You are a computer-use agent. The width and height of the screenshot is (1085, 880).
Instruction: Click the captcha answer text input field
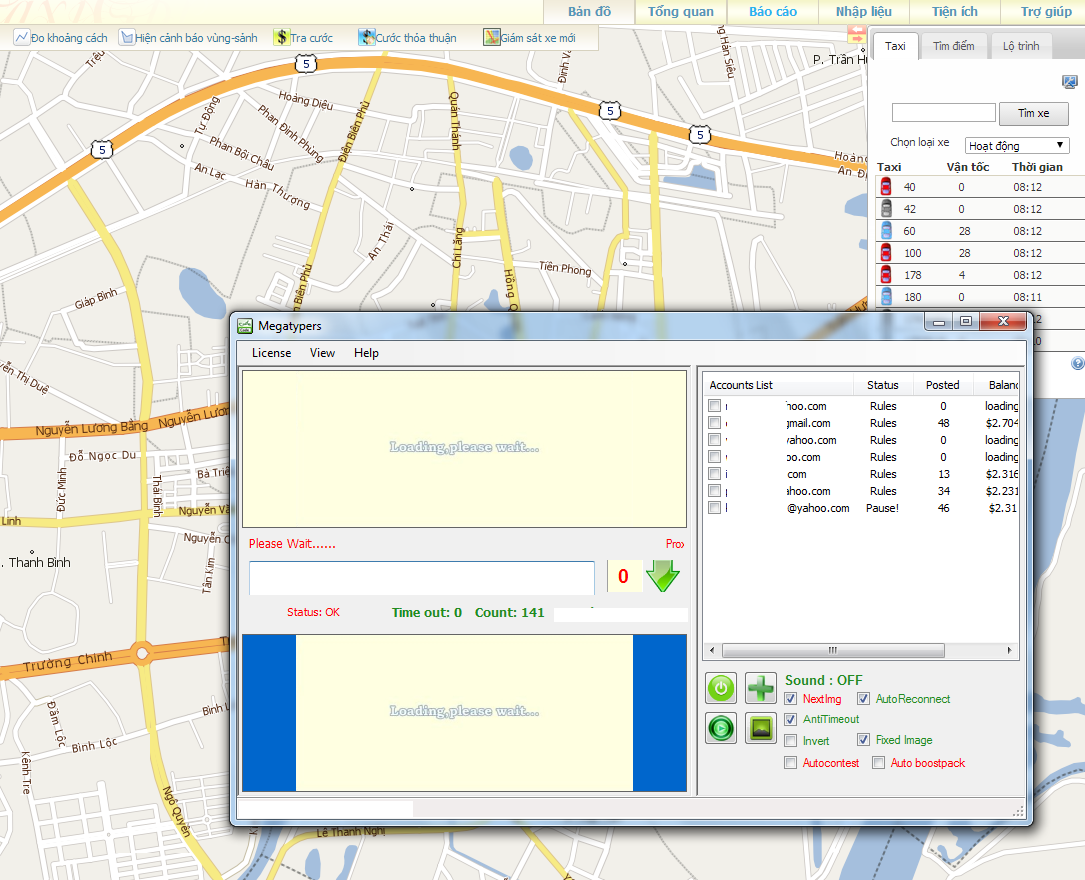click(x=421, y=577)
